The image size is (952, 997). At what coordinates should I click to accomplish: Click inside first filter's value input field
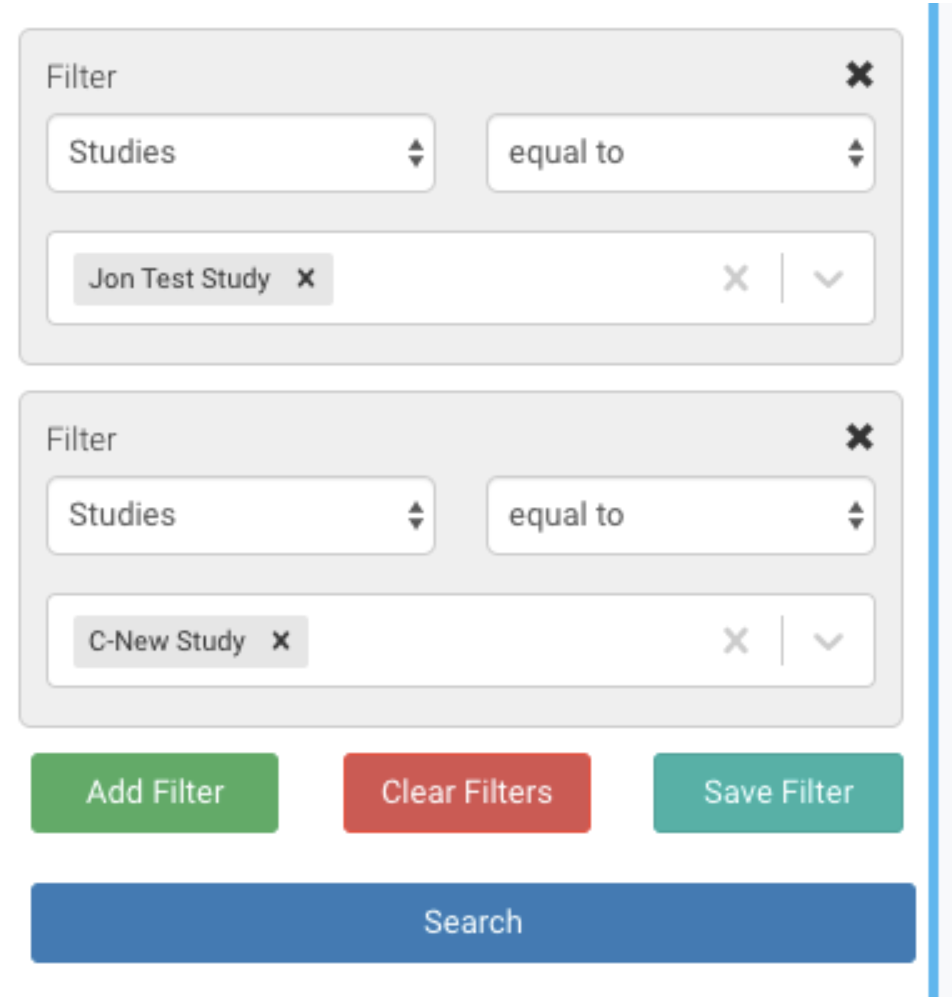click(520, 279)
